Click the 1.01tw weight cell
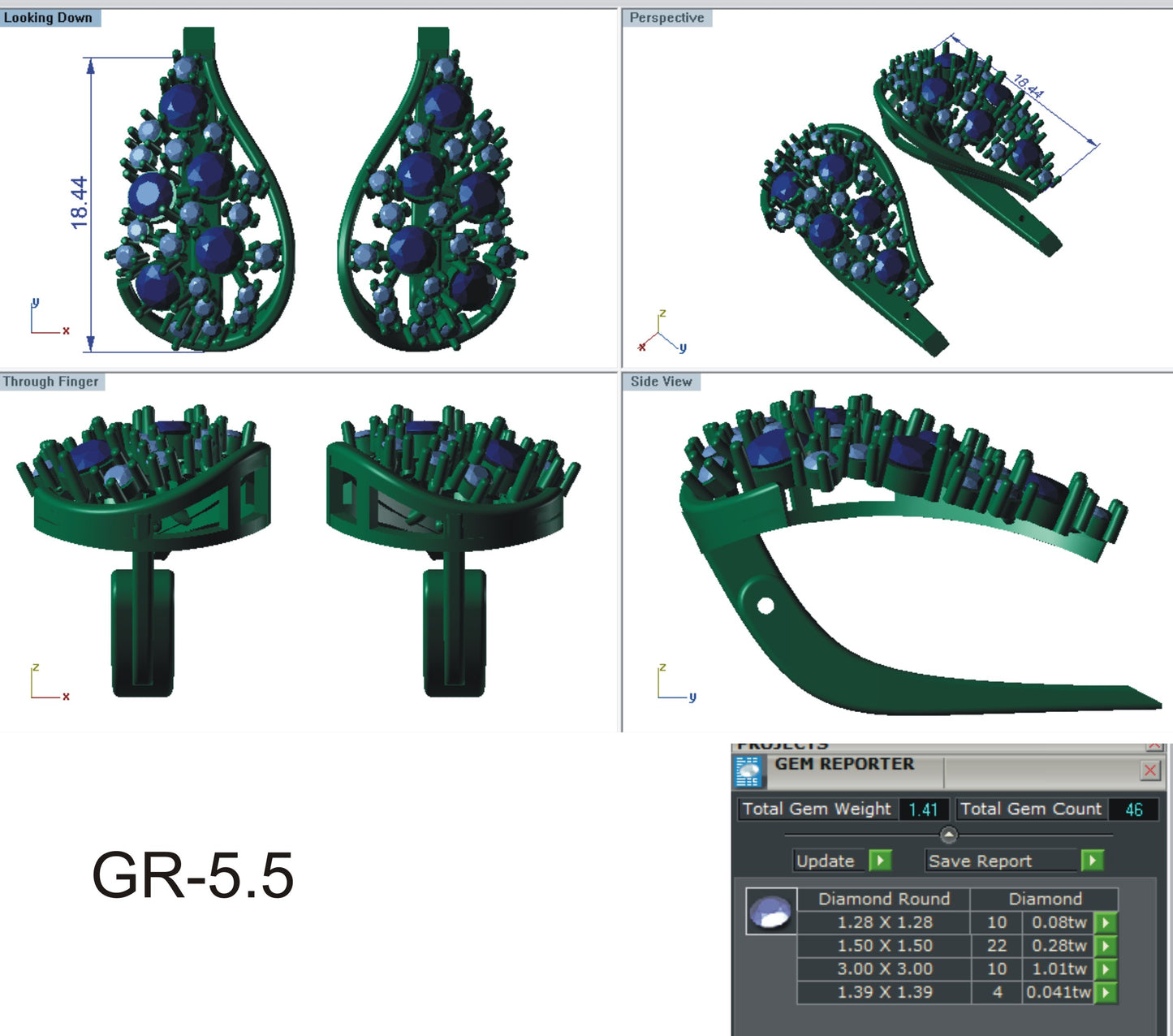This screenshot has width=1173, height=1036. [x=1059, y=969]
